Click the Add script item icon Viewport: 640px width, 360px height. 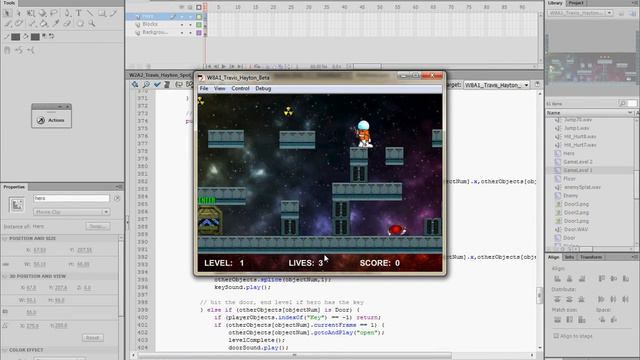pyautogui.click(x=135, y=84)
